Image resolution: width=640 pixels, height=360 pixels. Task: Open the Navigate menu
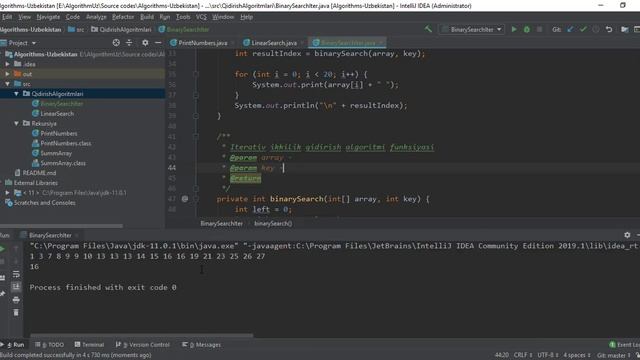[x=48, y=17]
